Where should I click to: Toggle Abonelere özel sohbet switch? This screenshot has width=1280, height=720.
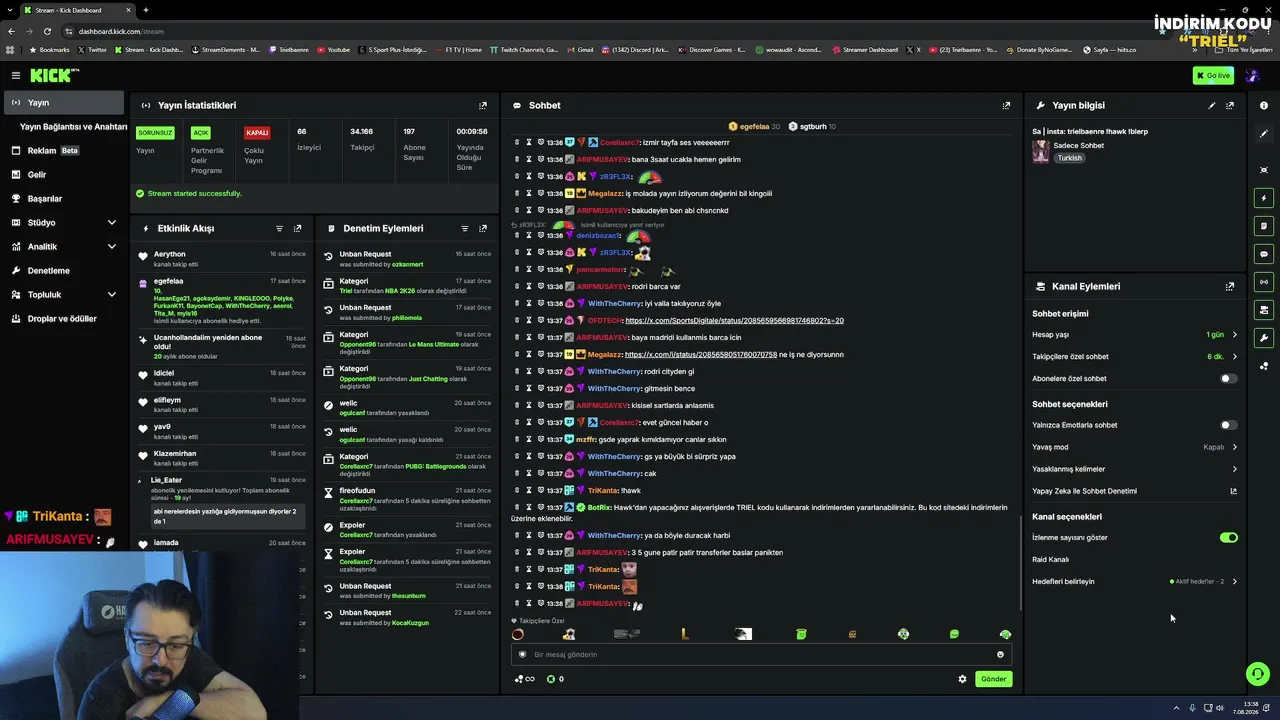[x=1228, y=379]
